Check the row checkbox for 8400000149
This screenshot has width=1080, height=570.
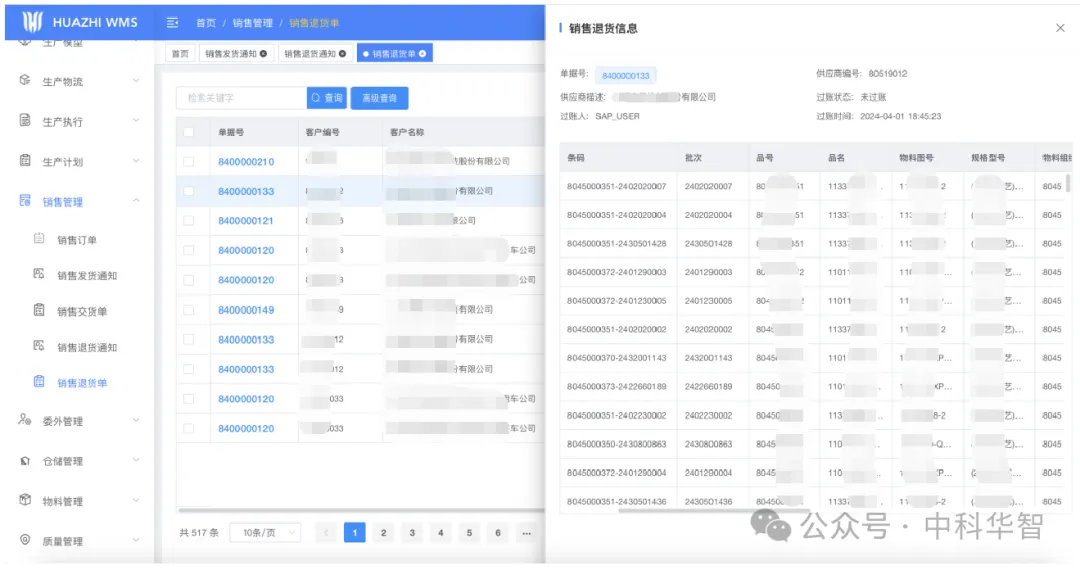point(189,310)
